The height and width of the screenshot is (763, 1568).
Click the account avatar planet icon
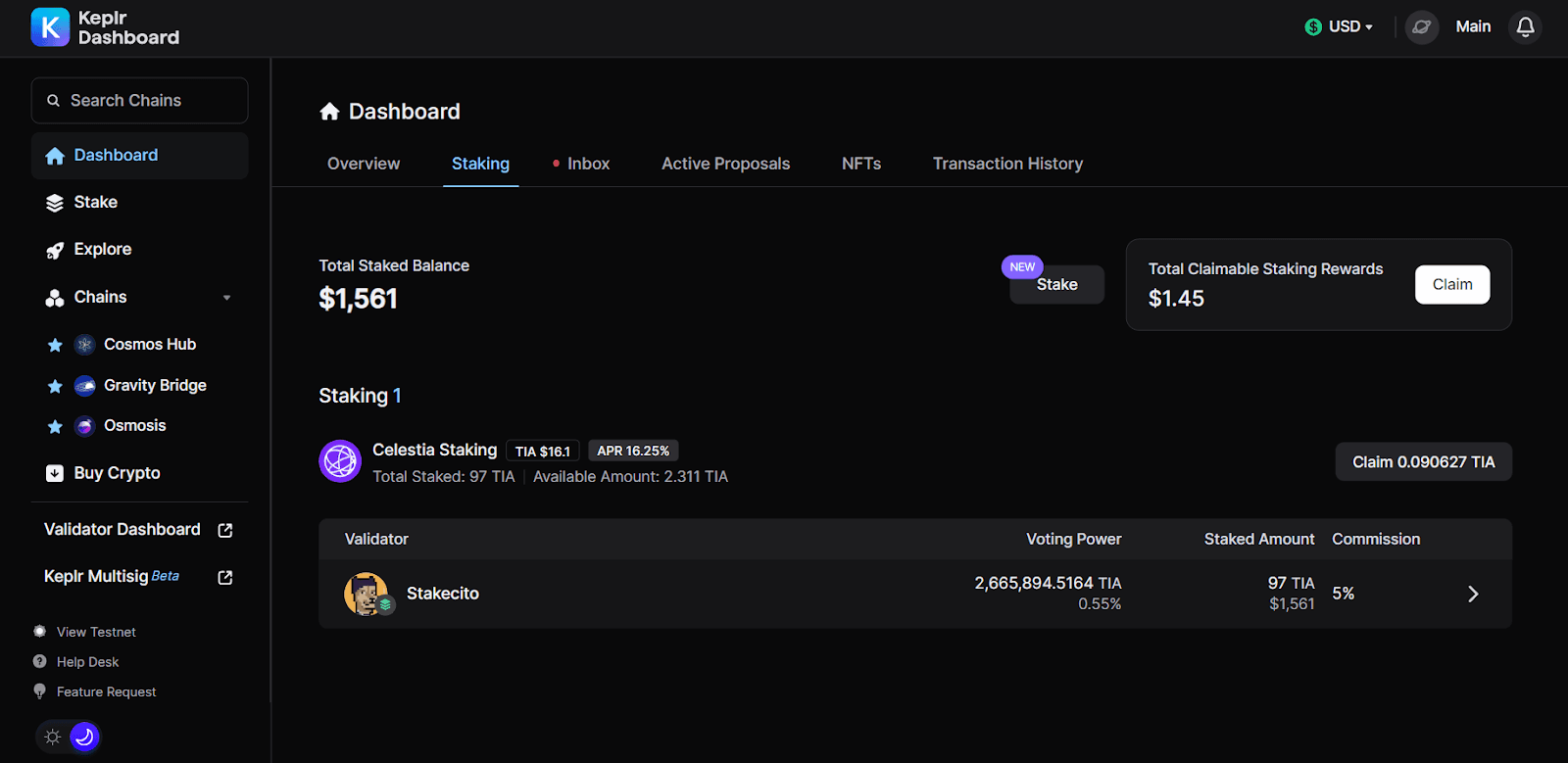click(1421, 26)
